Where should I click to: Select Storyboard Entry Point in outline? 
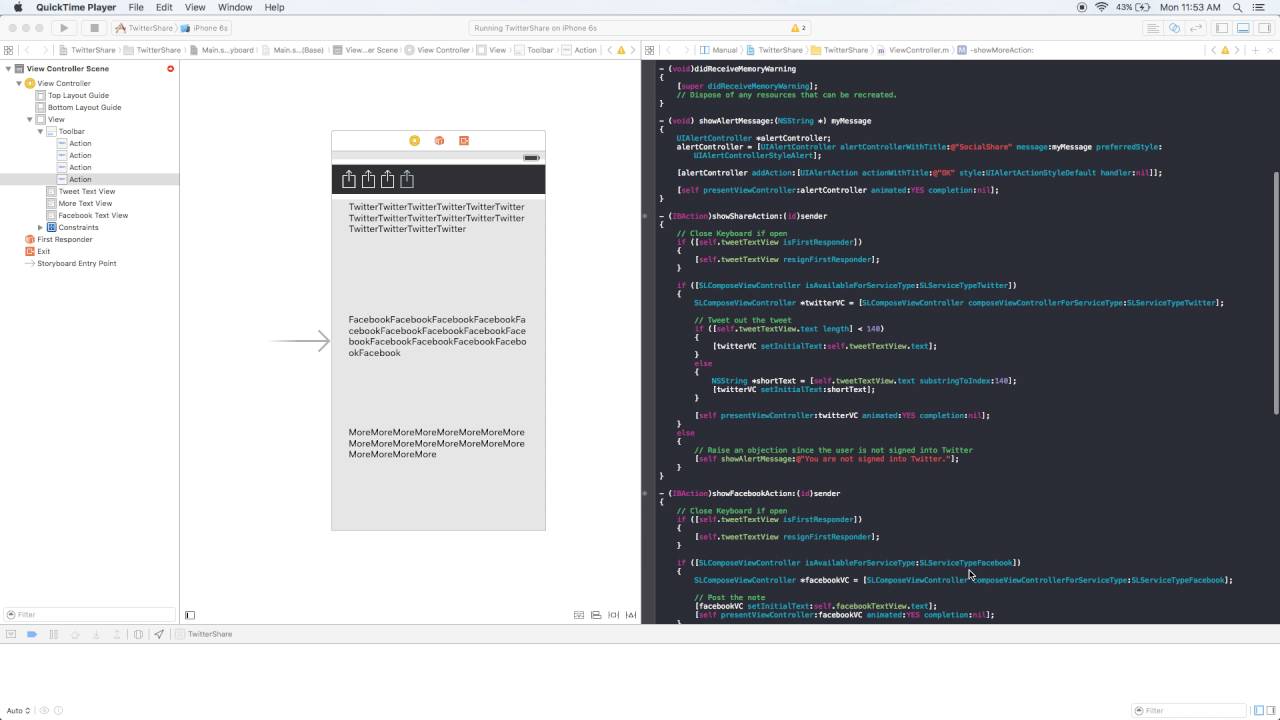click(x=77, y=263)
